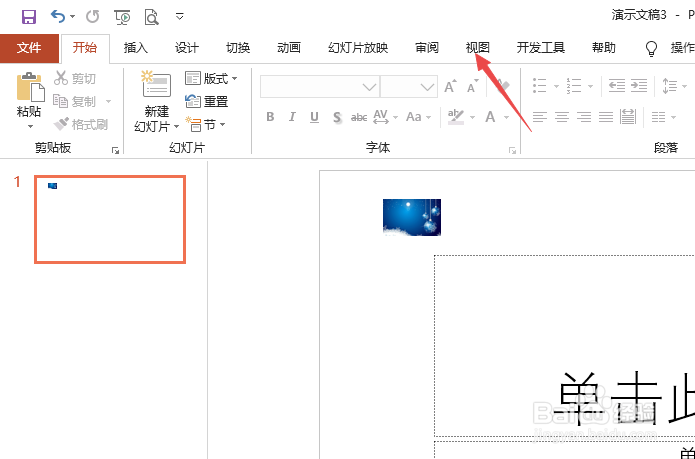Justify text alignment icon
695x459 pixels.
coord(606,117)
